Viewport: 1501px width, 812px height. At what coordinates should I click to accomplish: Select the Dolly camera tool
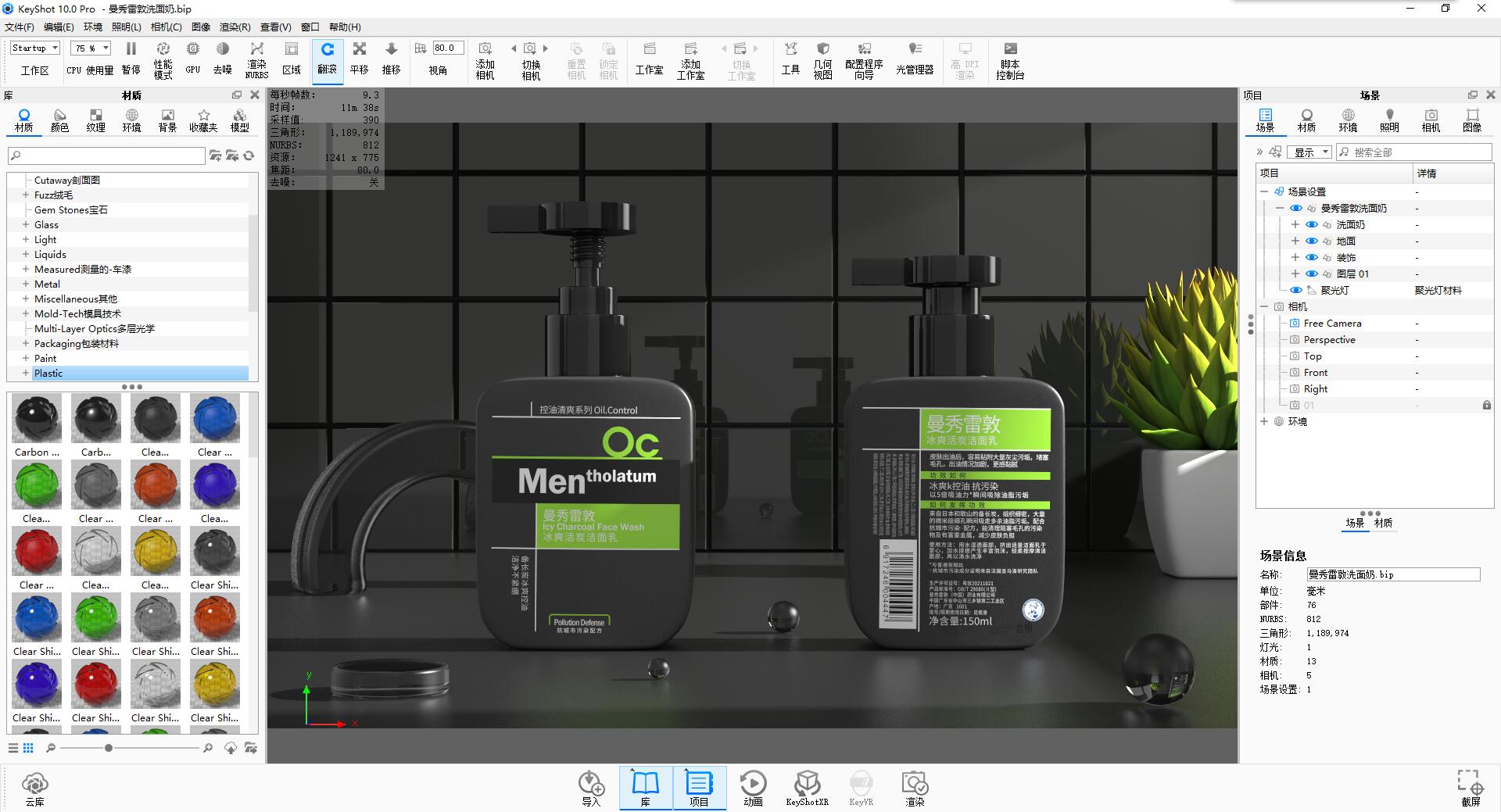tap(392, 59)
